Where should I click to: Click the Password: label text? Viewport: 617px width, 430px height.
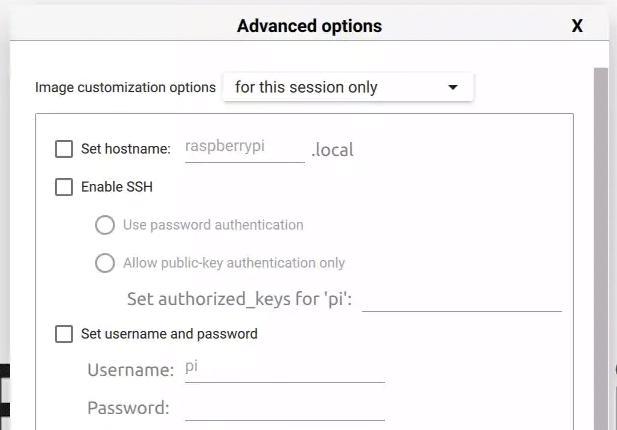(x=128, y=408)
